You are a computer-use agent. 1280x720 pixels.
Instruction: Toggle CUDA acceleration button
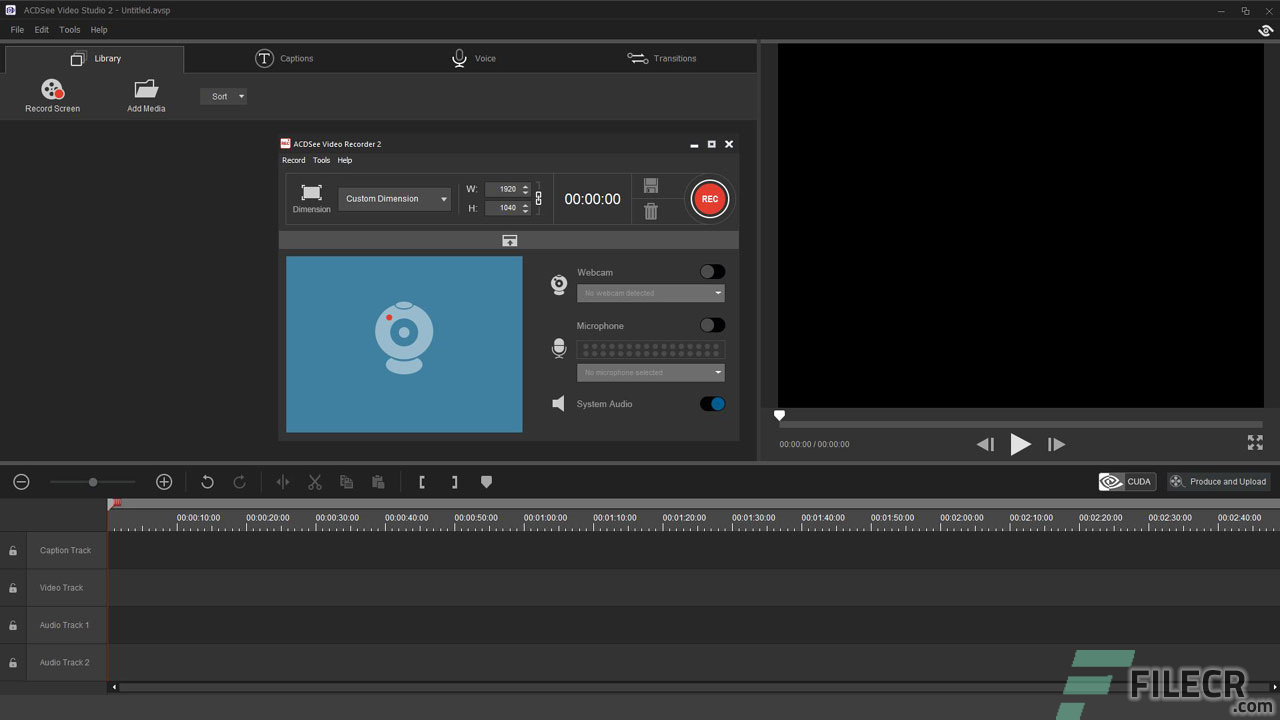1128,482
